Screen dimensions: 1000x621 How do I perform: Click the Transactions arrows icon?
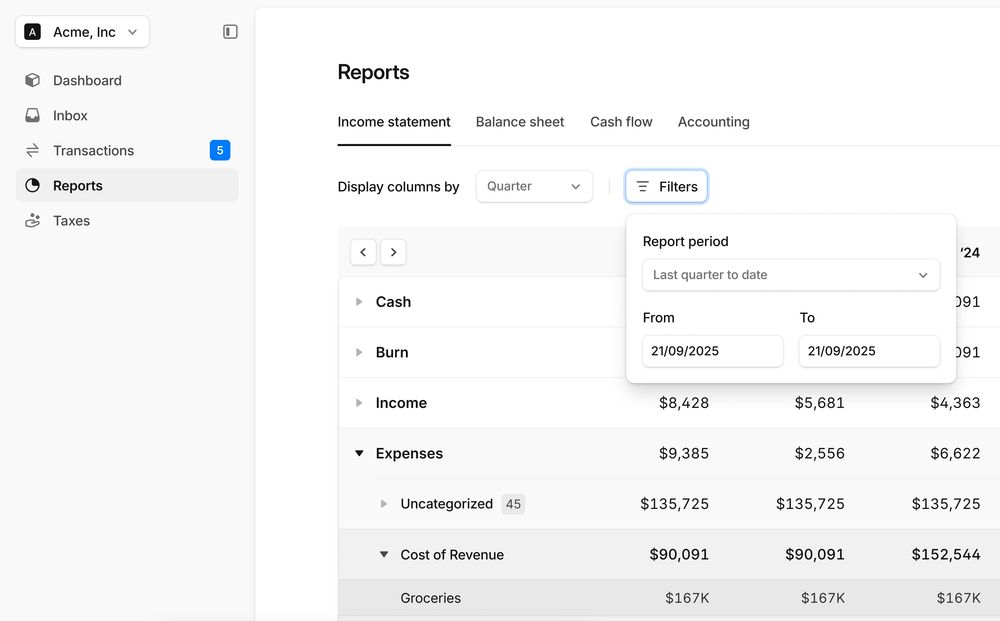33,150
